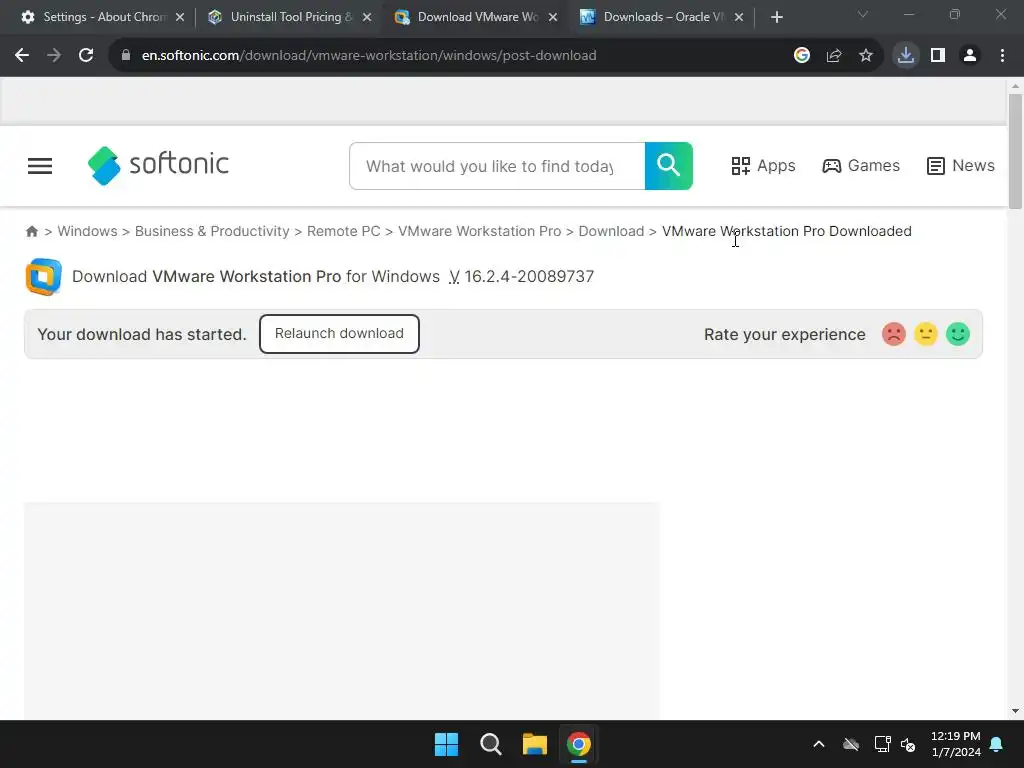Click the page vertical scrollbar thumb
1024x768 pixels.
(x=1015, y=152)
